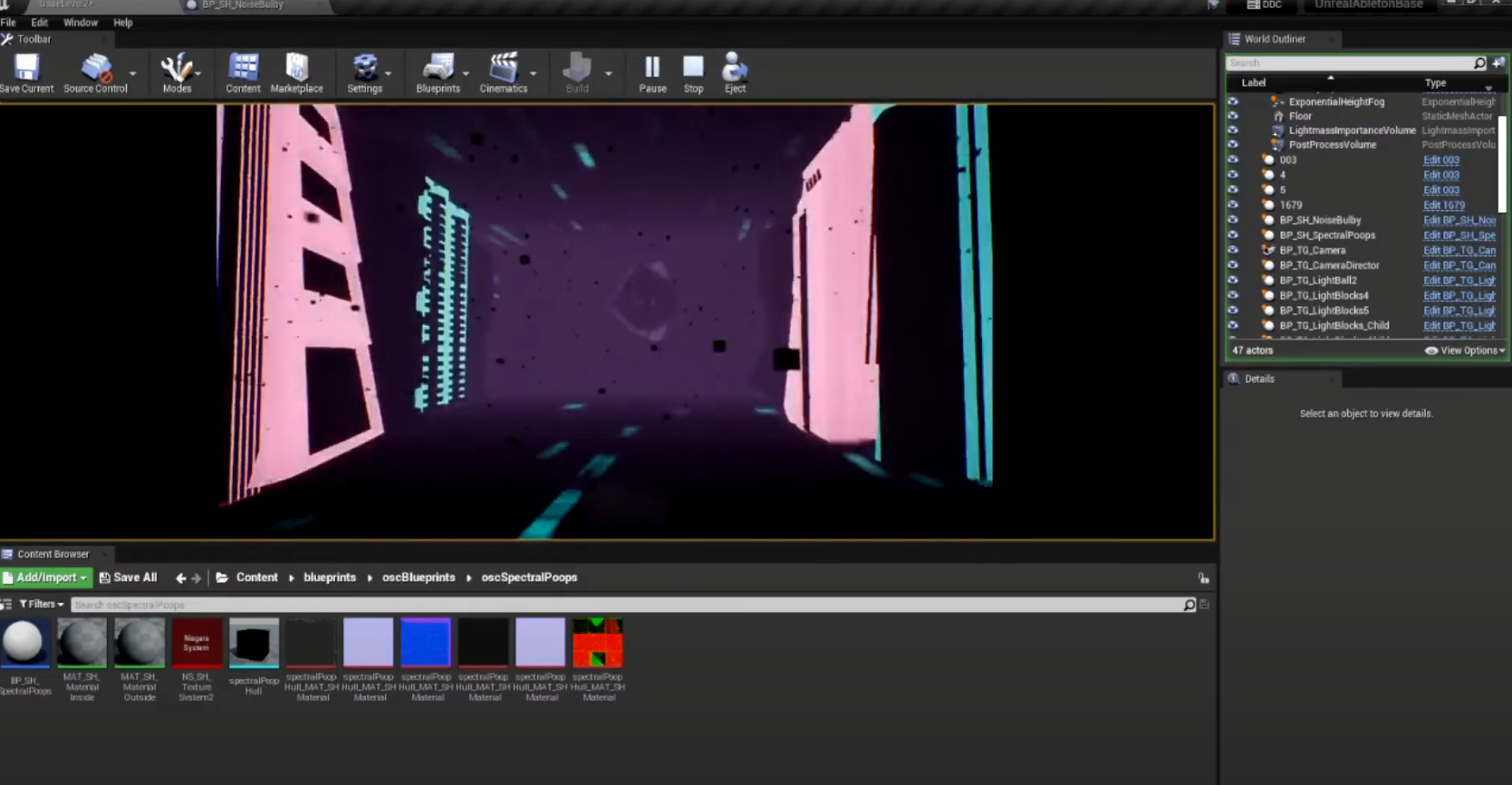Click the Content toolbar icon
Viewport: 1512px width, 785px height.
(x=243, y=72)
